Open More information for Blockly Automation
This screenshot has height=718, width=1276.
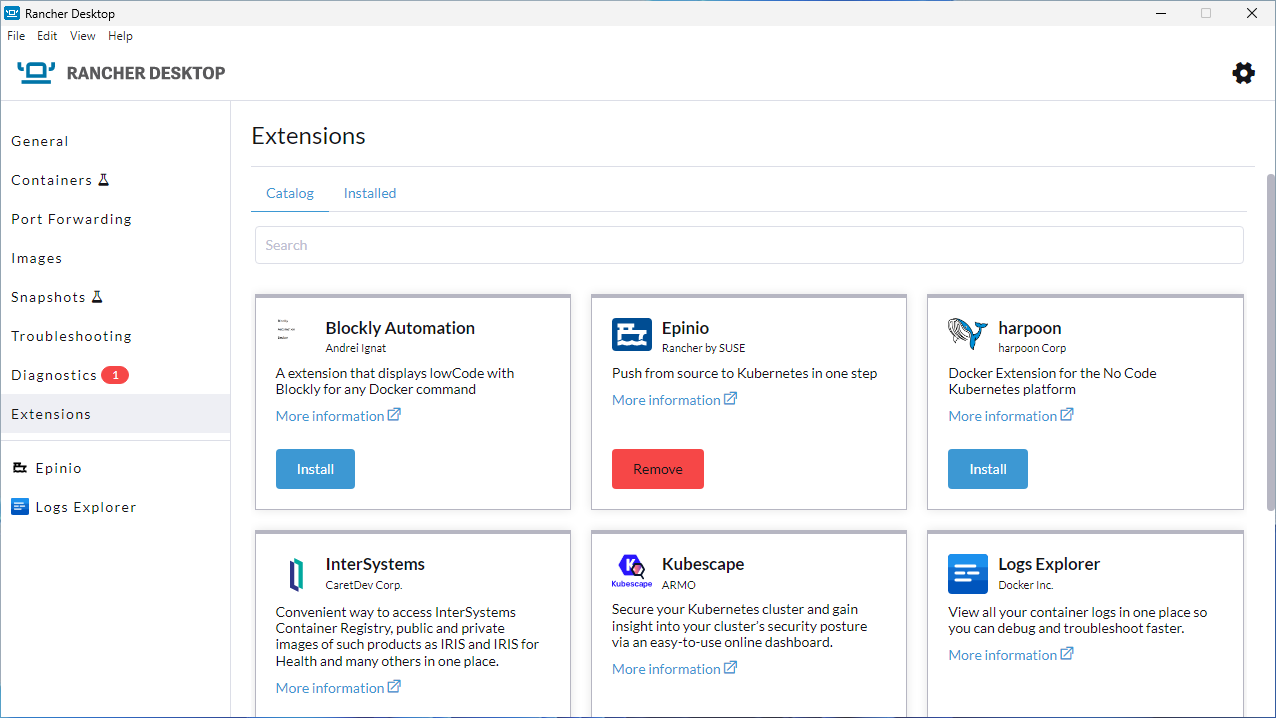(x=330, y=416)
